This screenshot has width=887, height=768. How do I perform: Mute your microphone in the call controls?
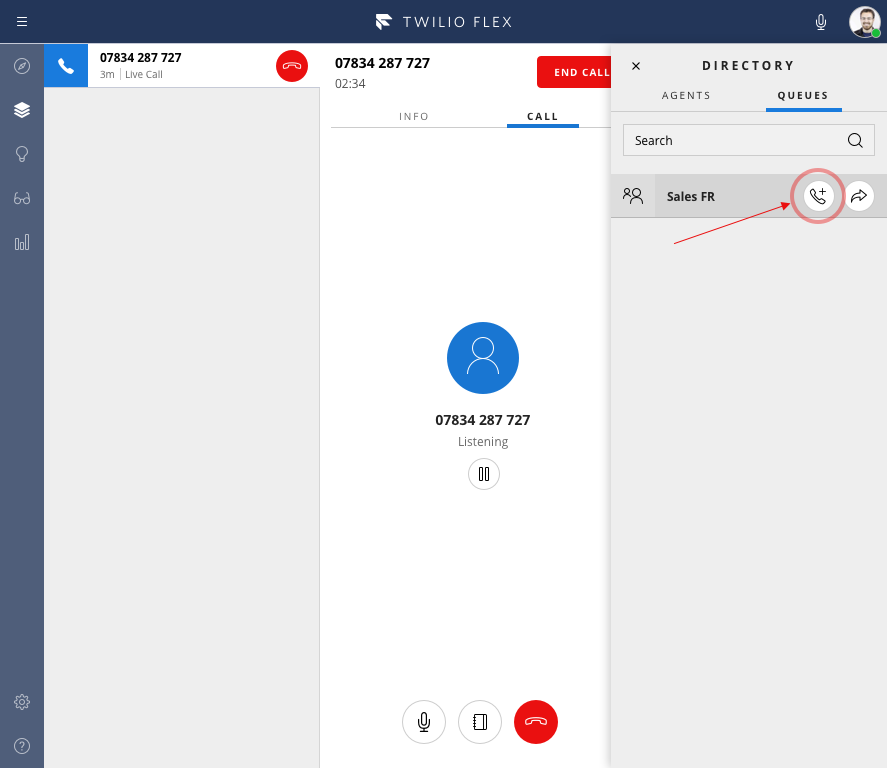[x=423, y=721]
